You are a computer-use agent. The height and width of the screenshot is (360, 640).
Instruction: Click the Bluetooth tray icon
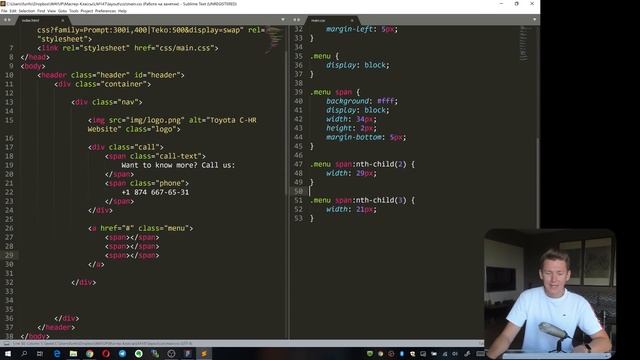402,354
